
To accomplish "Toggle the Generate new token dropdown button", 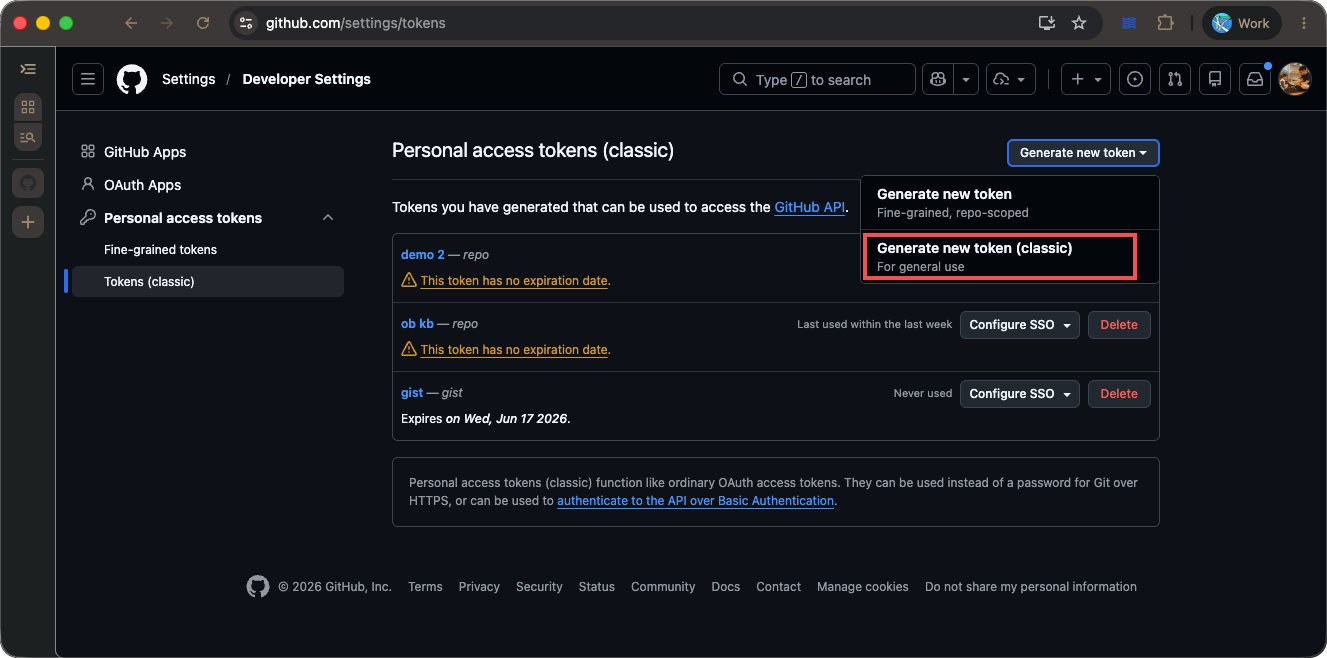I will [1083, 153].
